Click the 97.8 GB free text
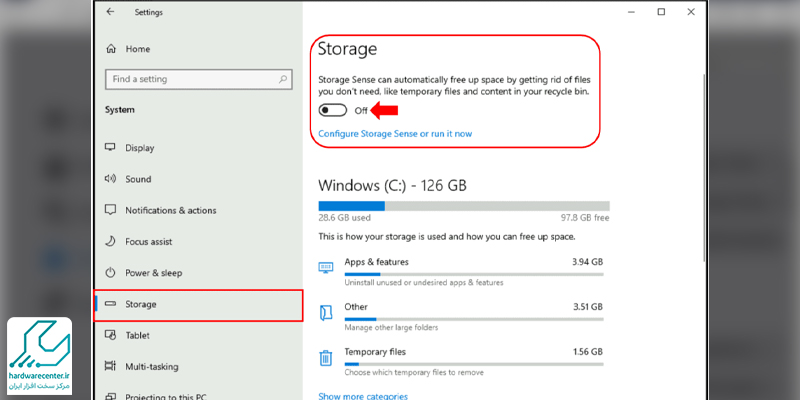 (x=585, y=218)
